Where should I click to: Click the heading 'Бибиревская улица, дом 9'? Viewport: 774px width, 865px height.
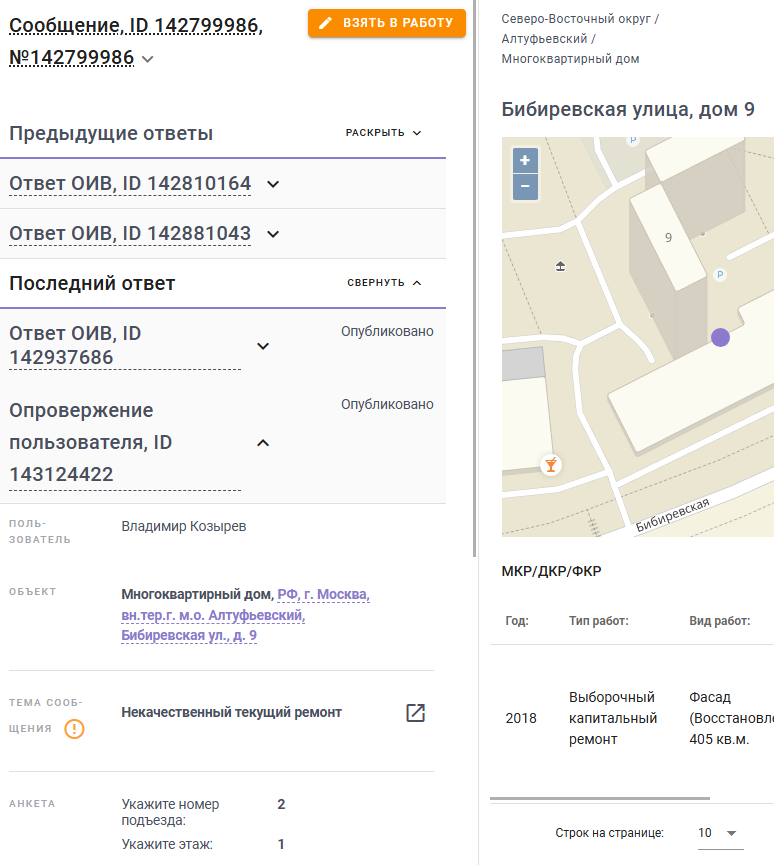(x=628, y=109)
